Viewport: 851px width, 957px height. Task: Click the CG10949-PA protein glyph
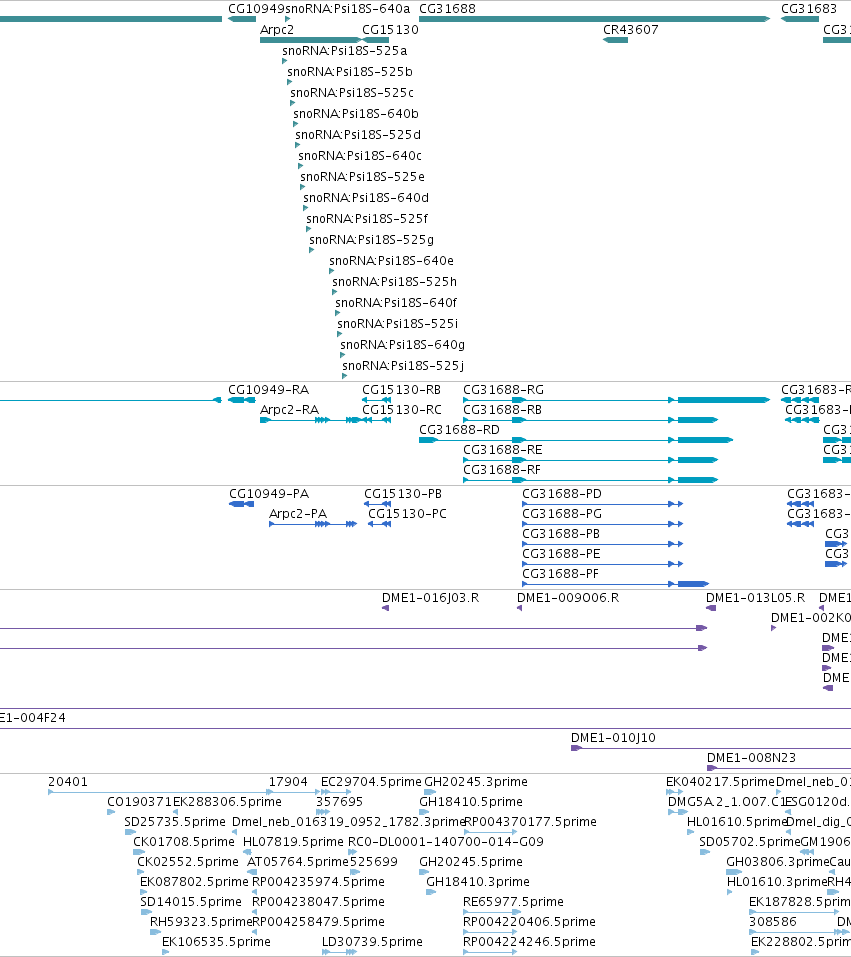242,504
